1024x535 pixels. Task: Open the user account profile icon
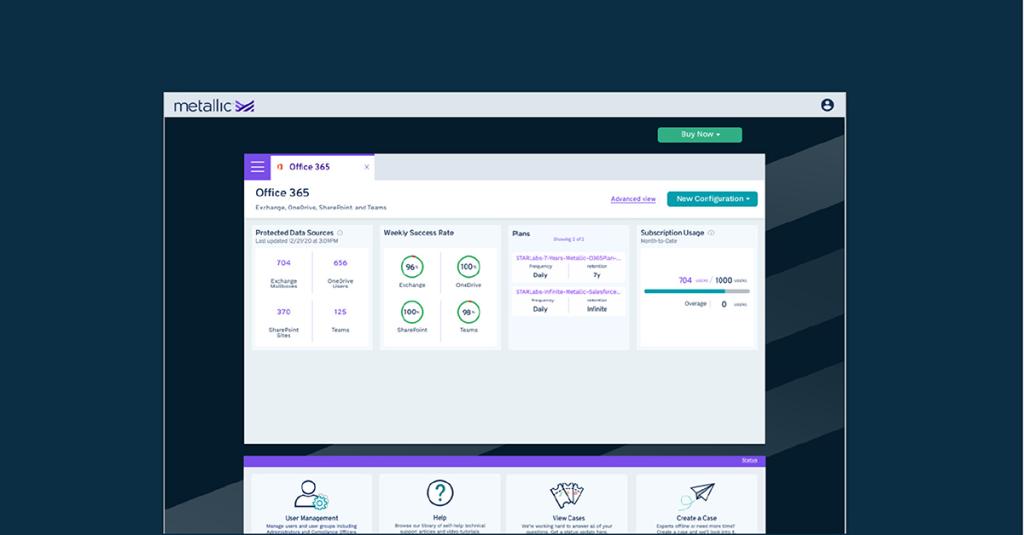827,105
